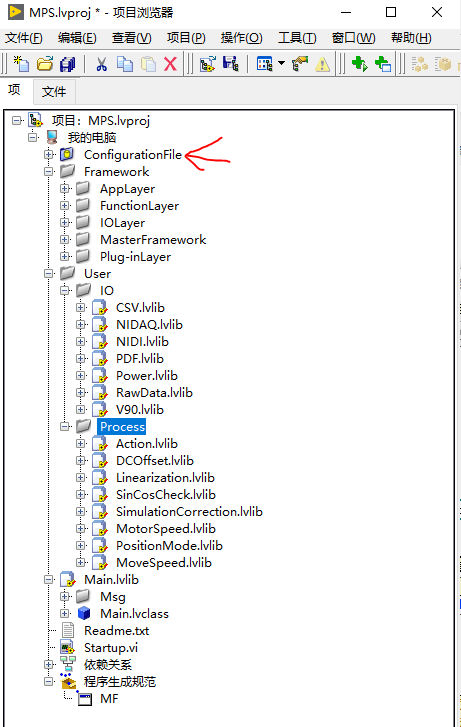
Task: Select the 我的电脑 computer icon
Action: pos(51,137)
